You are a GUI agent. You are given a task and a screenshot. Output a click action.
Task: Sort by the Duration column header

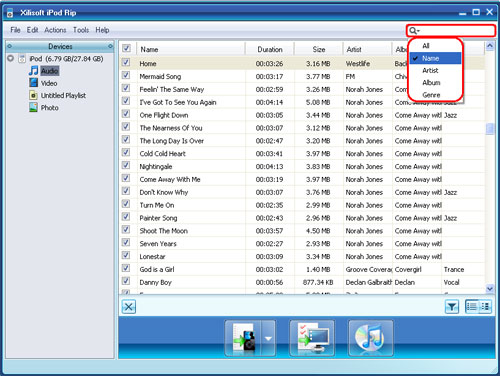tap(270, 49)
